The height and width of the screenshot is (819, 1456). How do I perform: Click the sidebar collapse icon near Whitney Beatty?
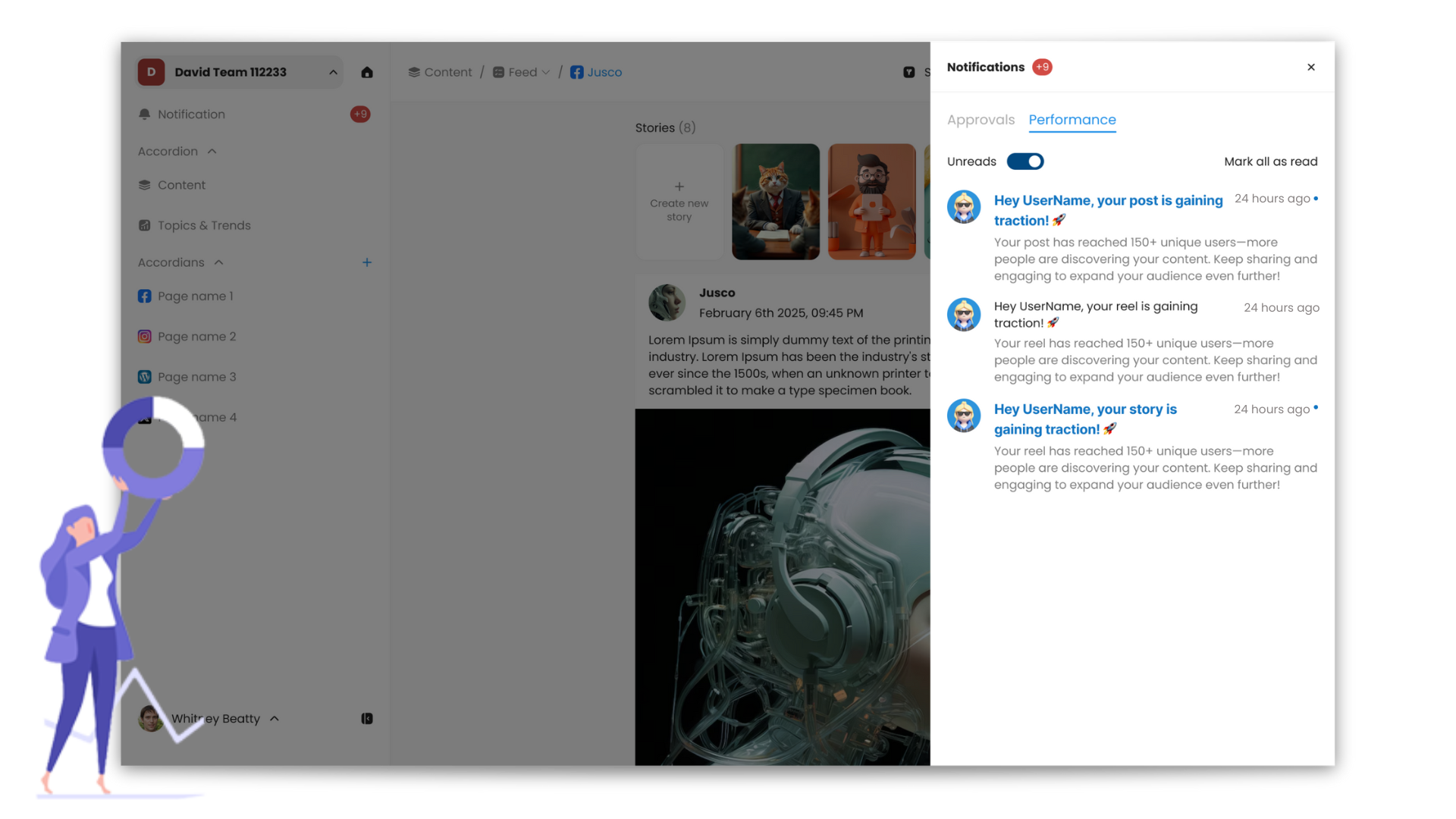point(367,718)
